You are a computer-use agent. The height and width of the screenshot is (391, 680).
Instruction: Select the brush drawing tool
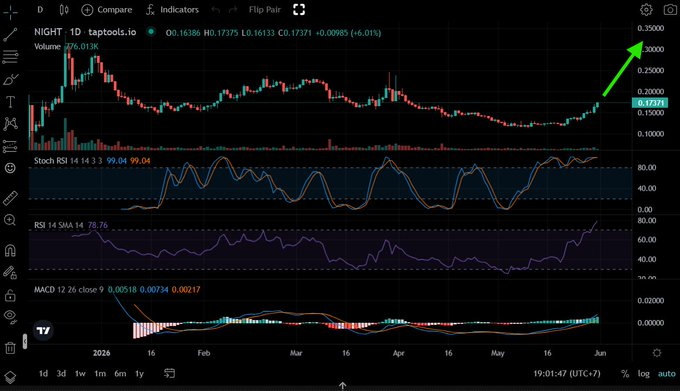[10, 80]
